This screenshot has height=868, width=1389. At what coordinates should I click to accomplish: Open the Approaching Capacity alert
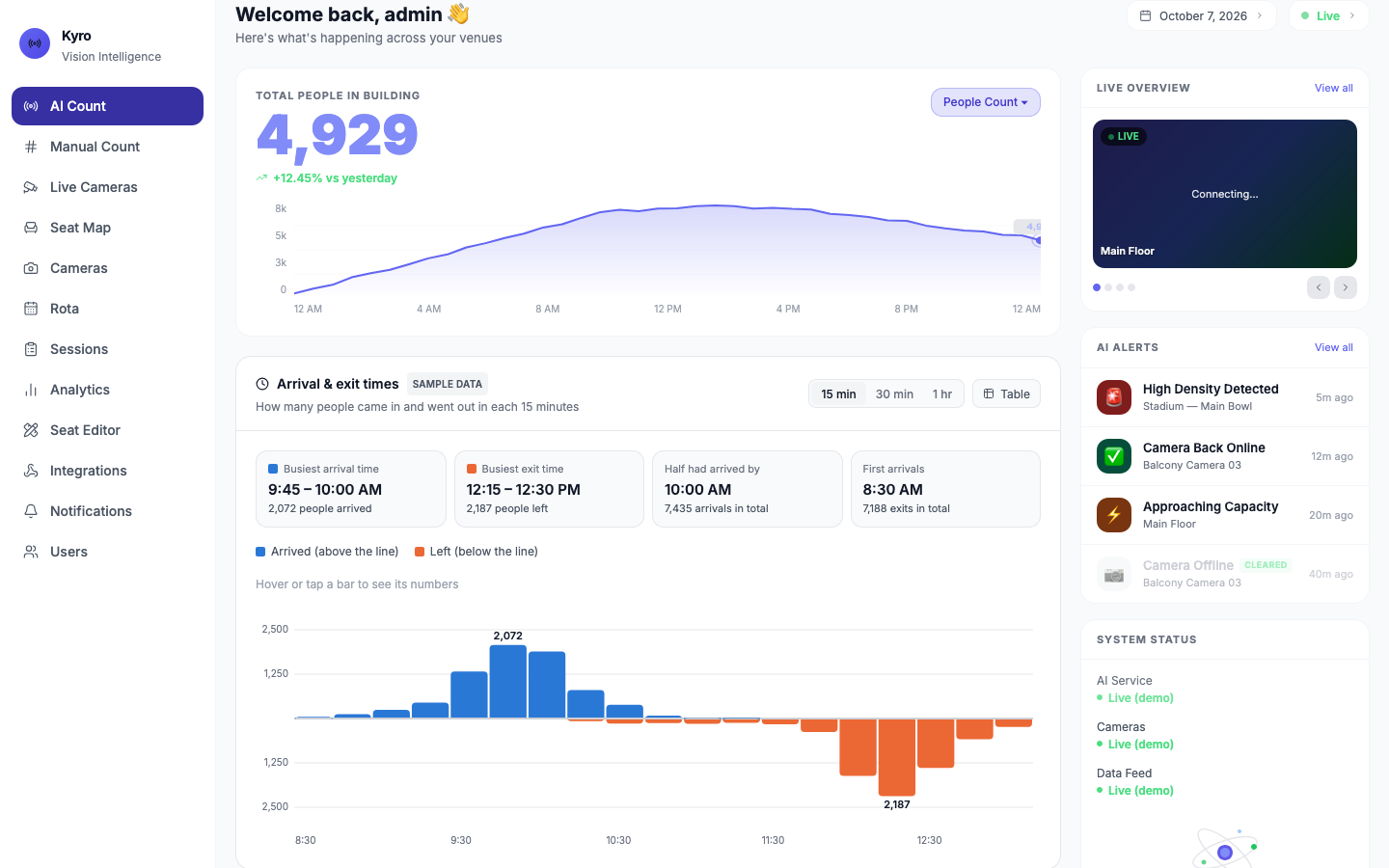[1225, 515]
